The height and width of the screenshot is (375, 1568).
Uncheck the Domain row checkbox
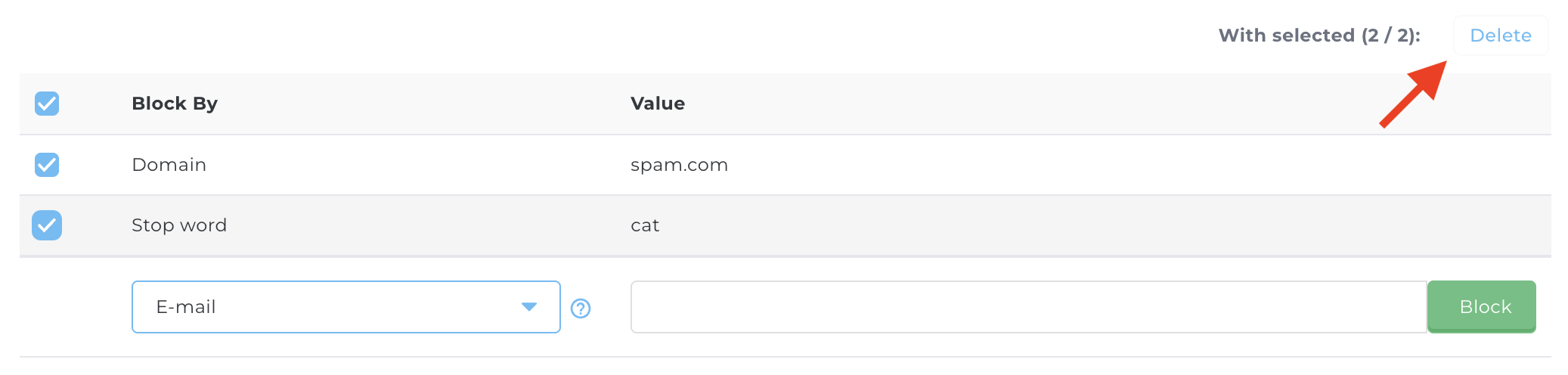47,165
